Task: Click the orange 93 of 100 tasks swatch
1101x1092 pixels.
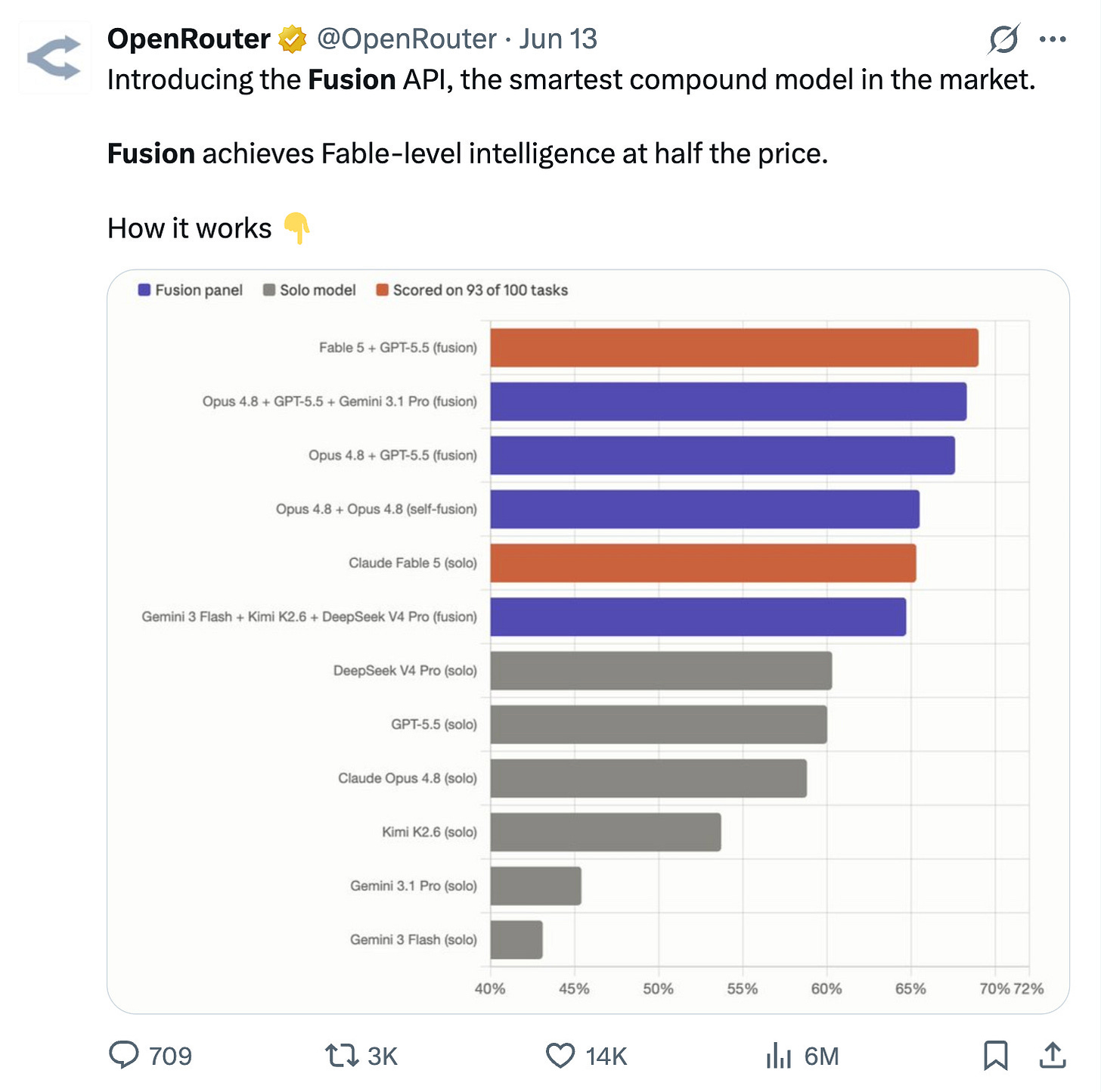Action: pos(383,290)
